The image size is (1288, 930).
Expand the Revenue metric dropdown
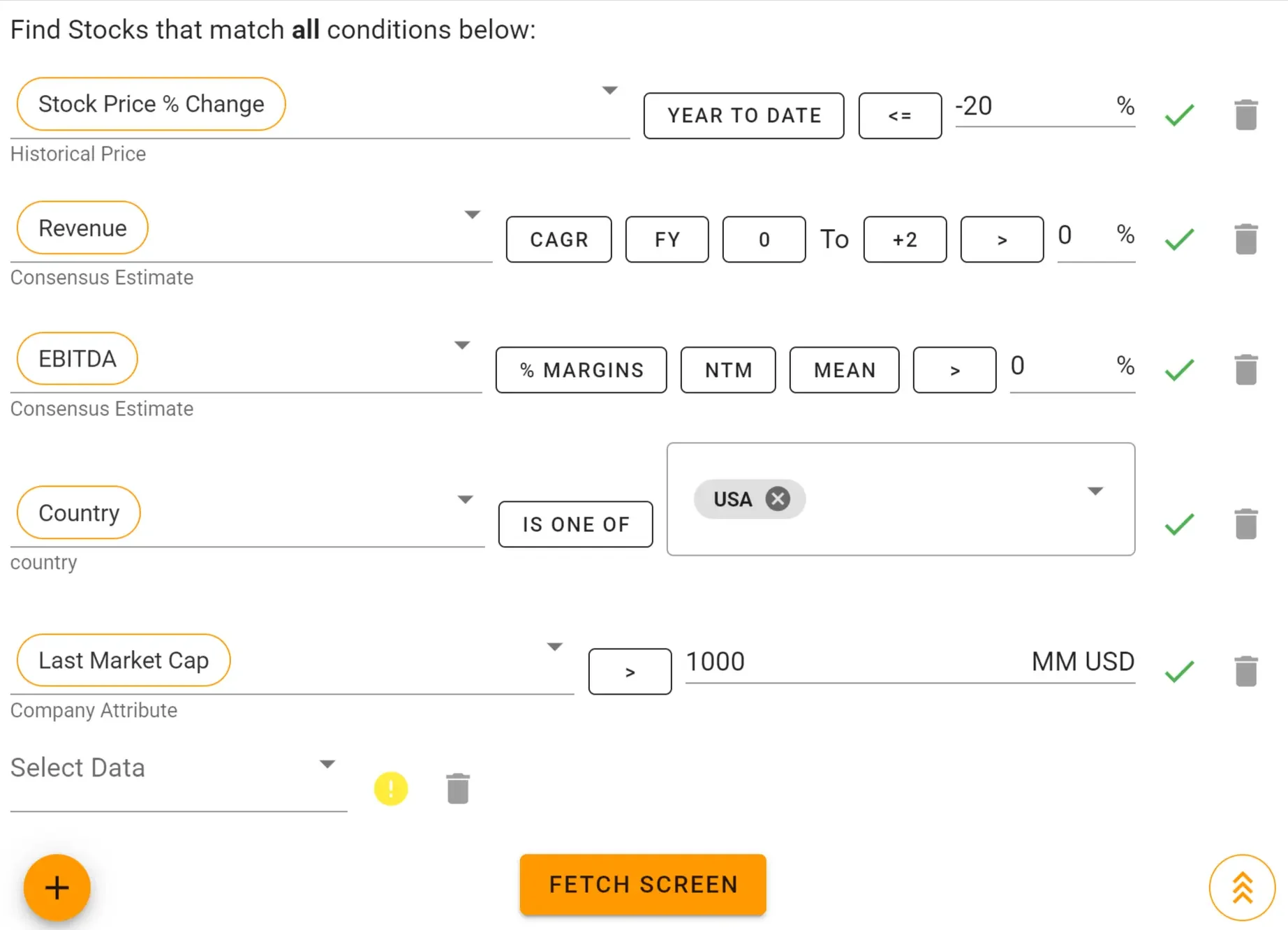473,214
